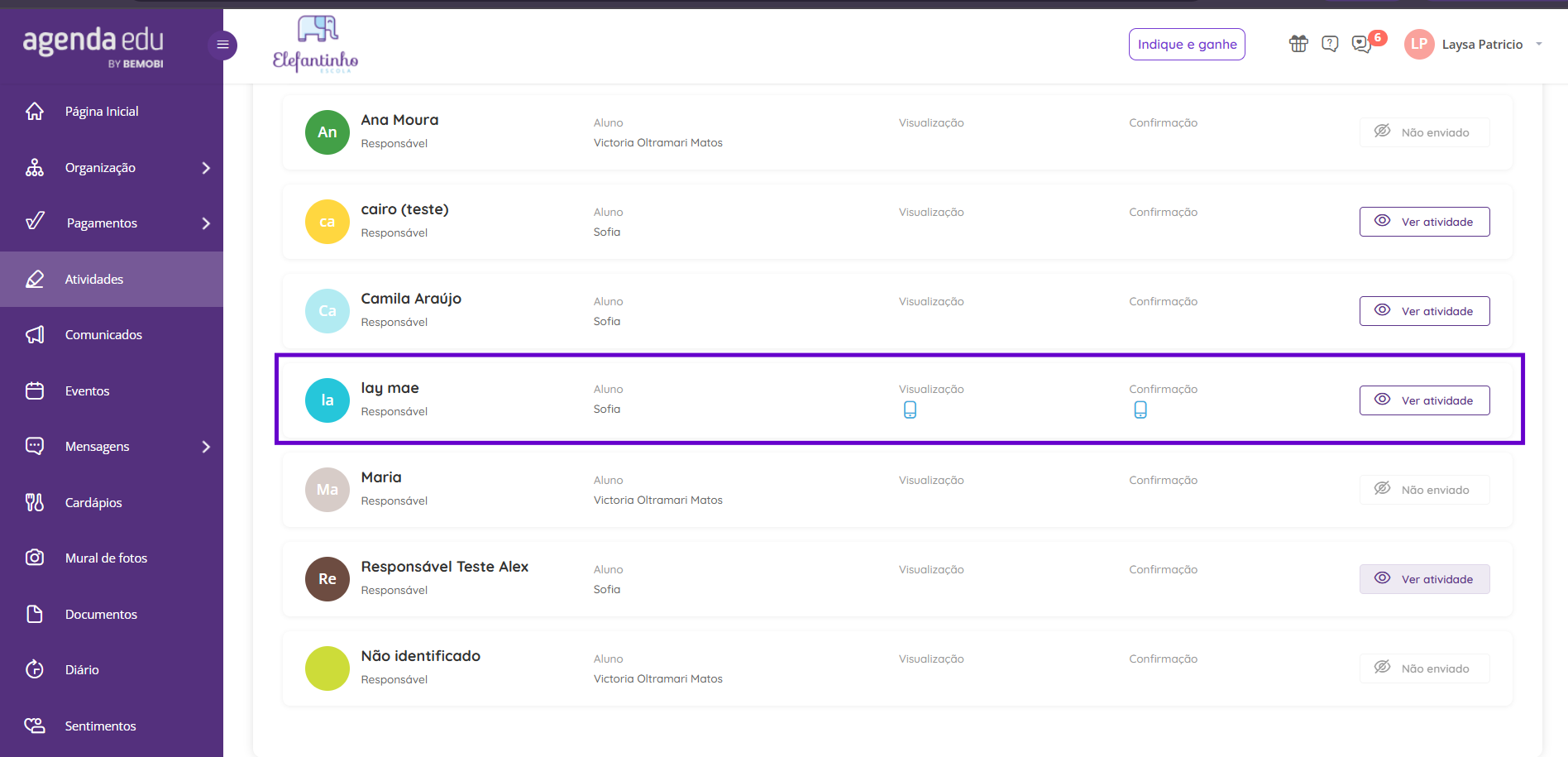
Task: Expand the Organização submenu chevron
Action: click(x=206, y=168)
